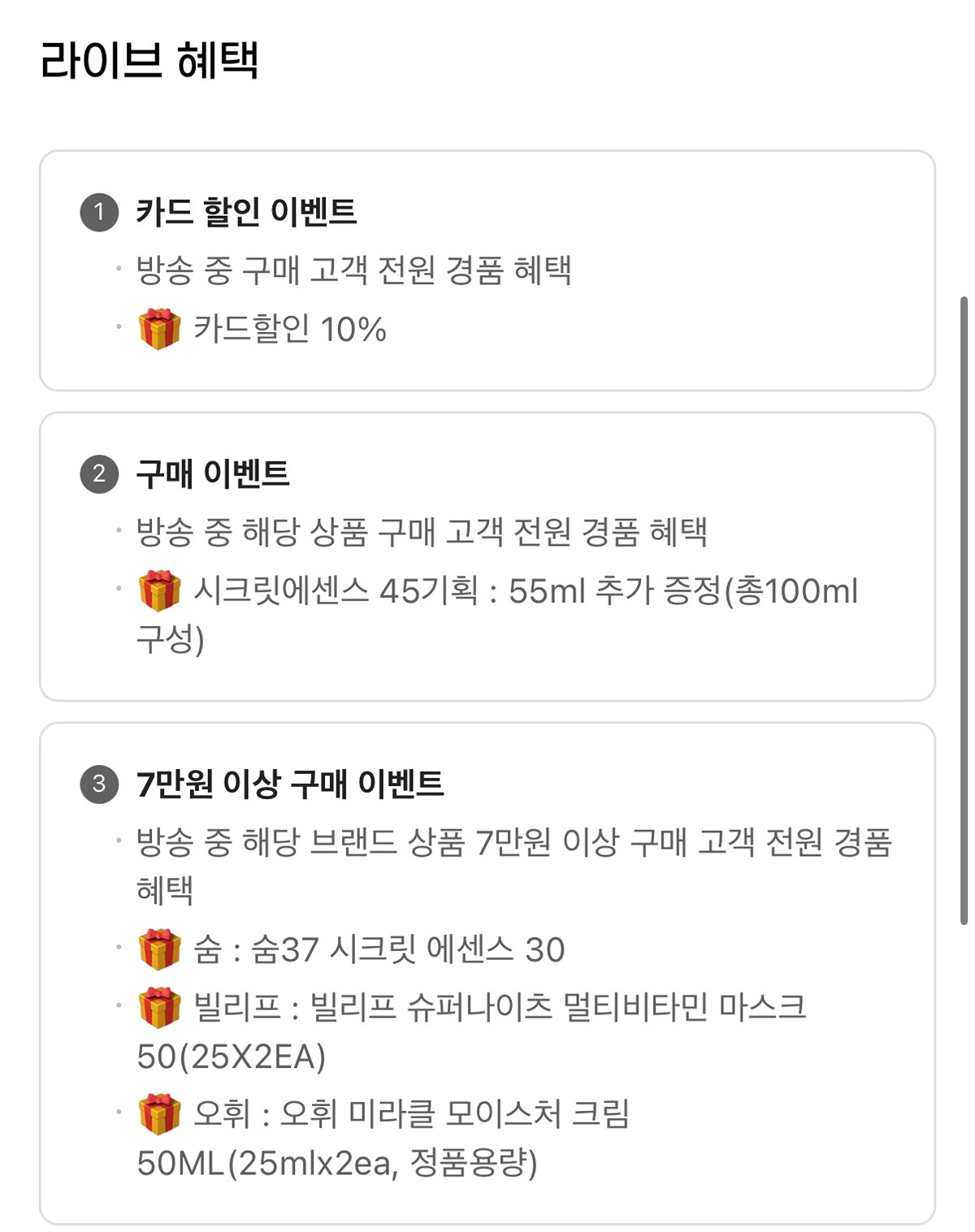Click the number 2 badge icon

click(x=99, y=473)
